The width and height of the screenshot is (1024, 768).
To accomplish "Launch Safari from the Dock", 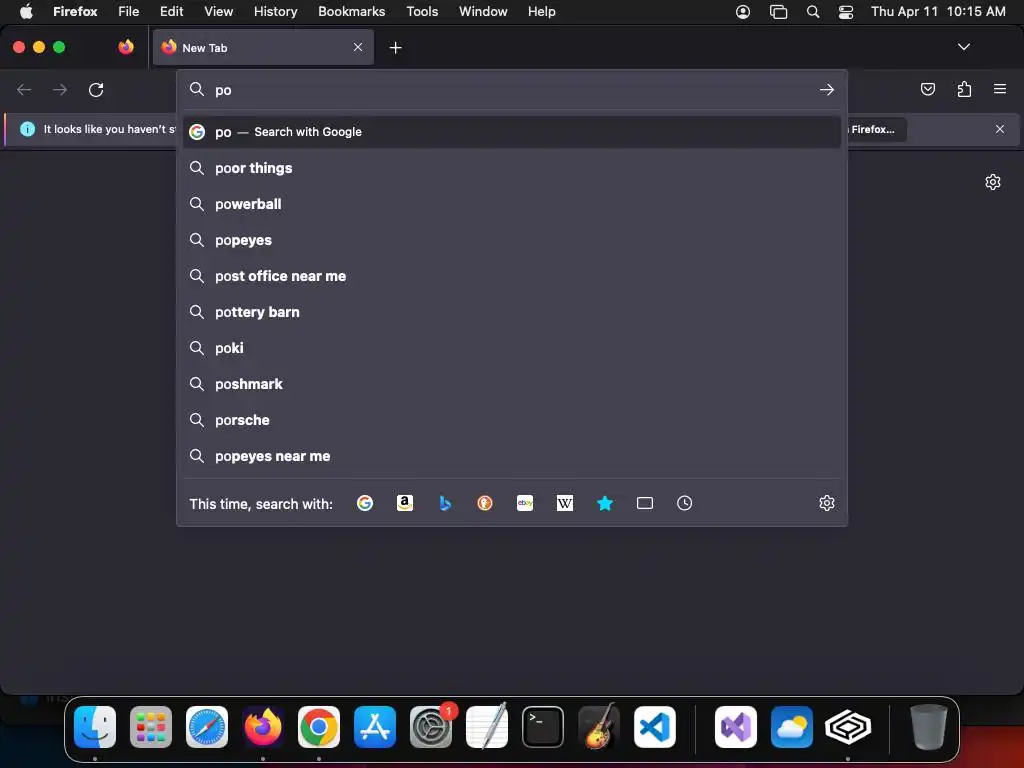I will pos(207,726).
